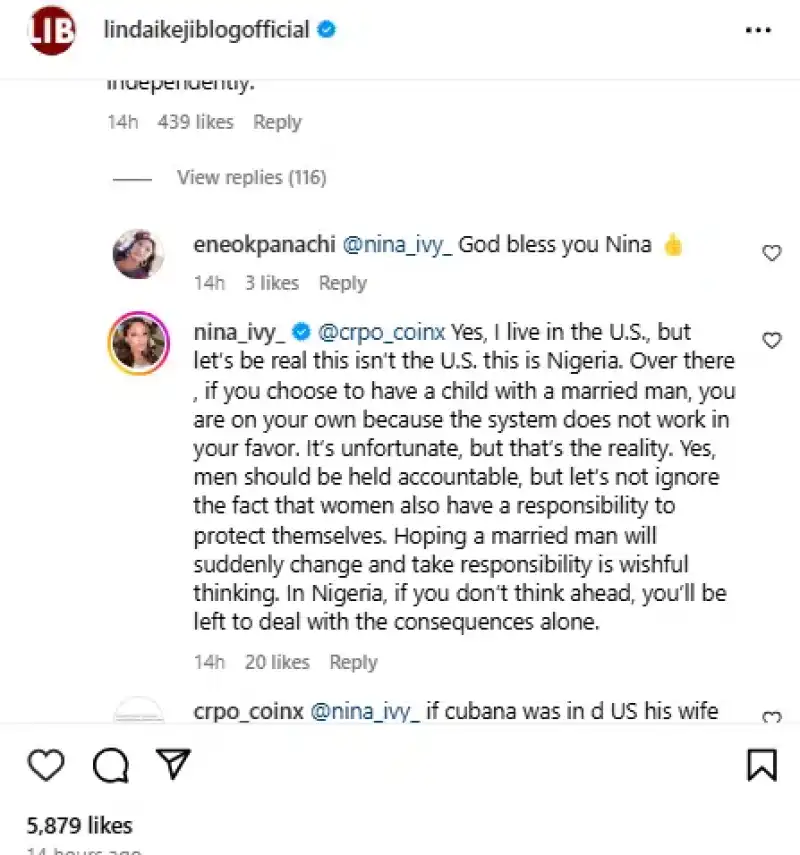Like the post with heart icon
800x855 pixels.
pos(46,765)
